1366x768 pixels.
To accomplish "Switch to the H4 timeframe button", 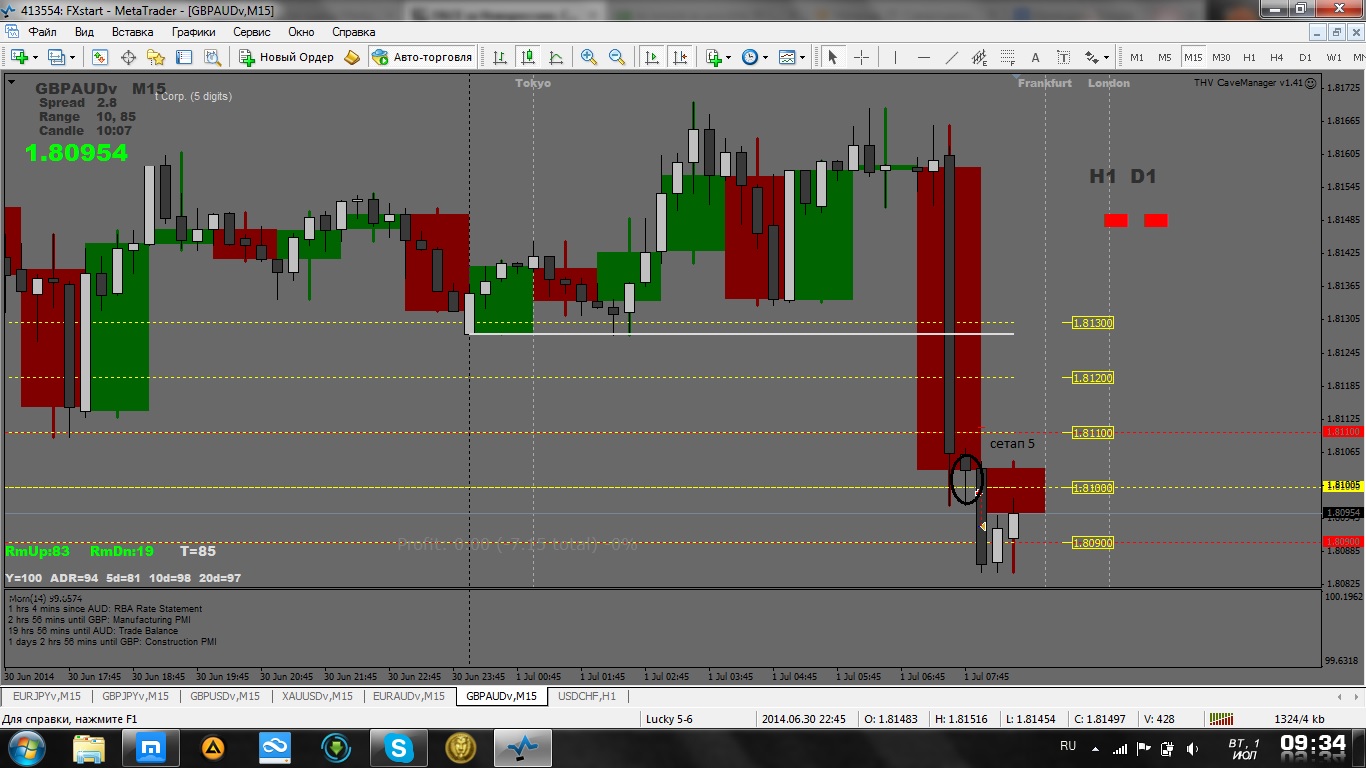I will pyautogui.click(x=1277, y=57).
